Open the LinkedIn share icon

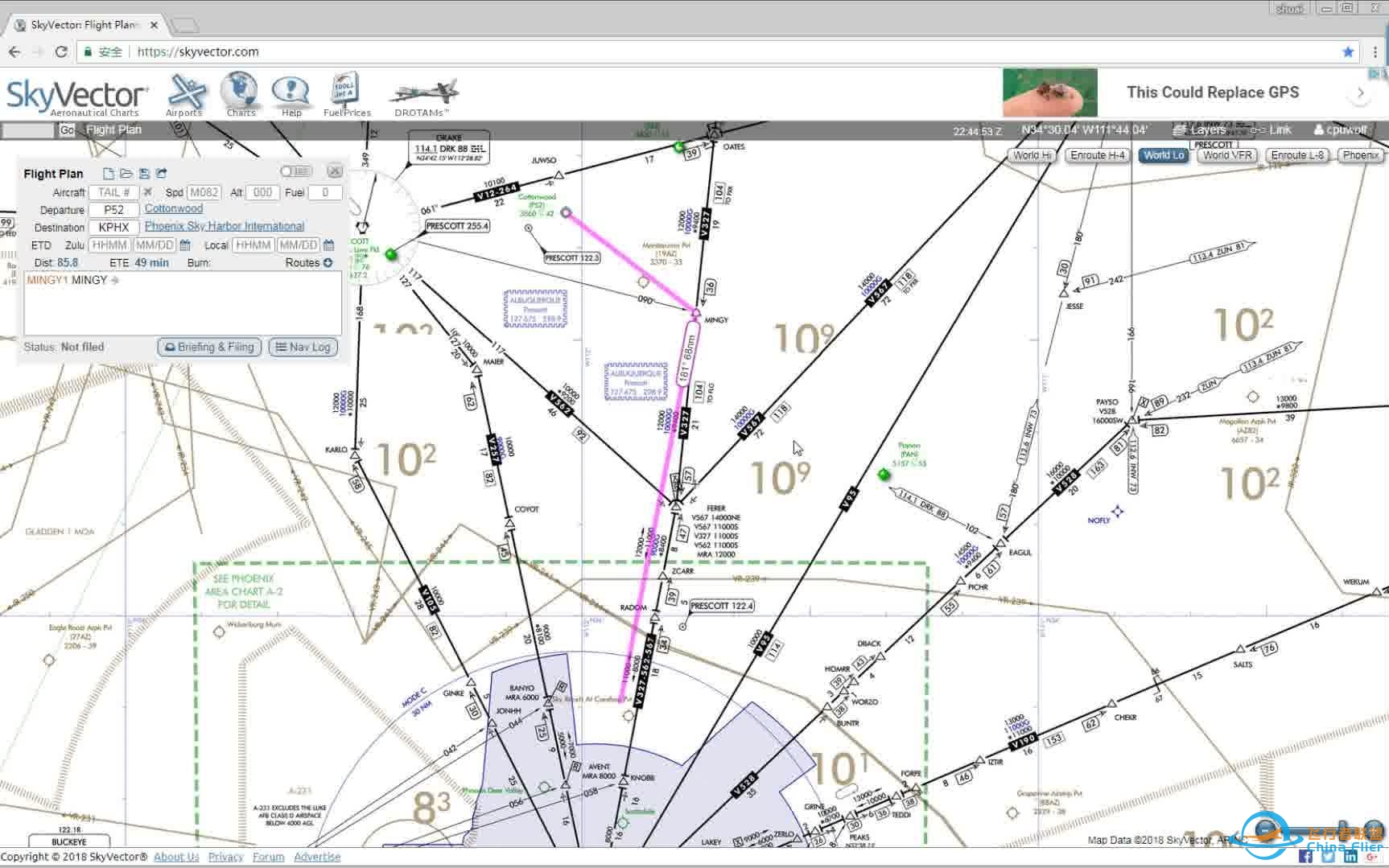(1350, 858)
